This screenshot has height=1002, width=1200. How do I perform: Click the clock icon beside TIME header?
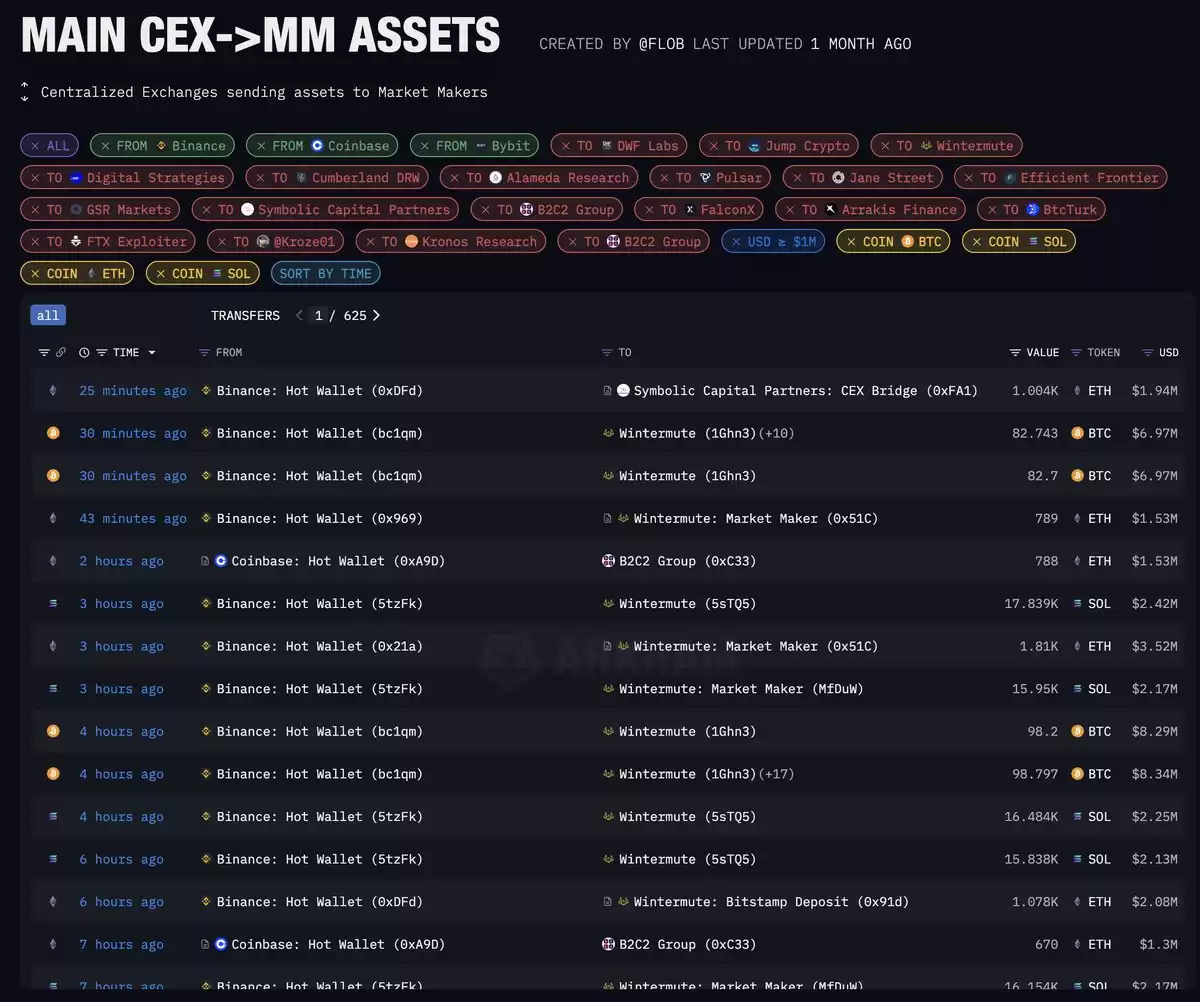(84, 353)
